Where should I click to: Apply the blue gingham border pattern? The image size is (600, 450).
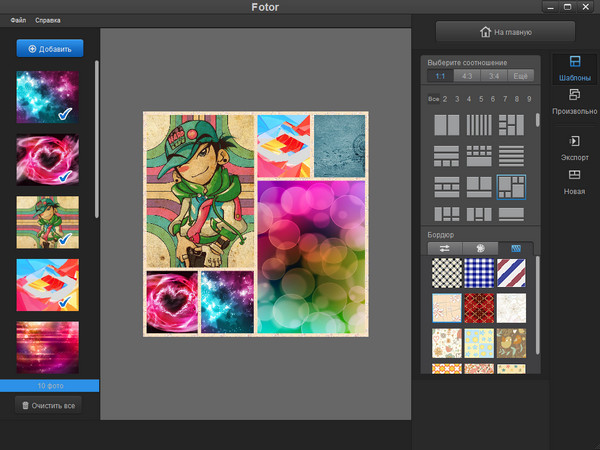479,272
